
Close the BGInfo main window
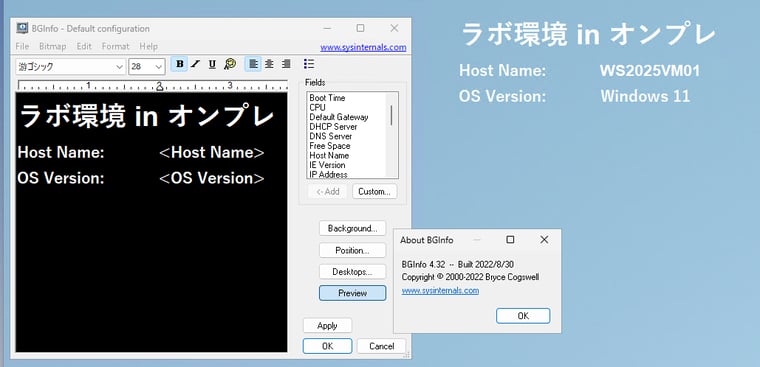point(394,28)
